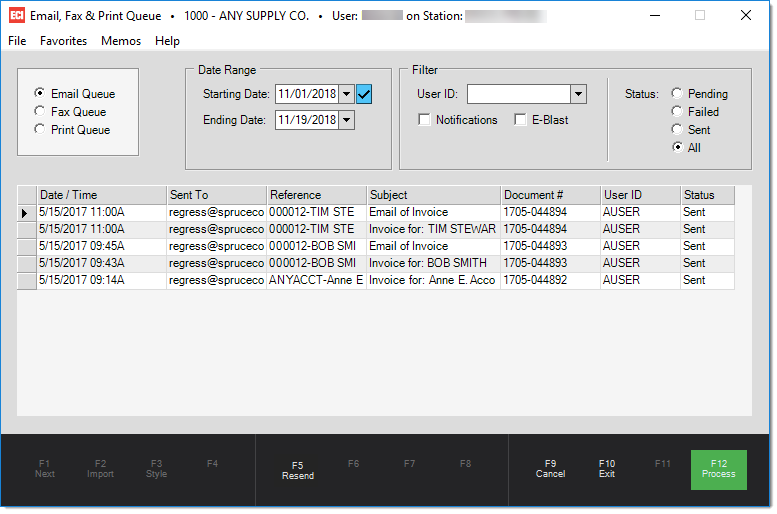Tick the E-Blast checkbox
The image size is (777, 514).
click(x=520, y=119)
